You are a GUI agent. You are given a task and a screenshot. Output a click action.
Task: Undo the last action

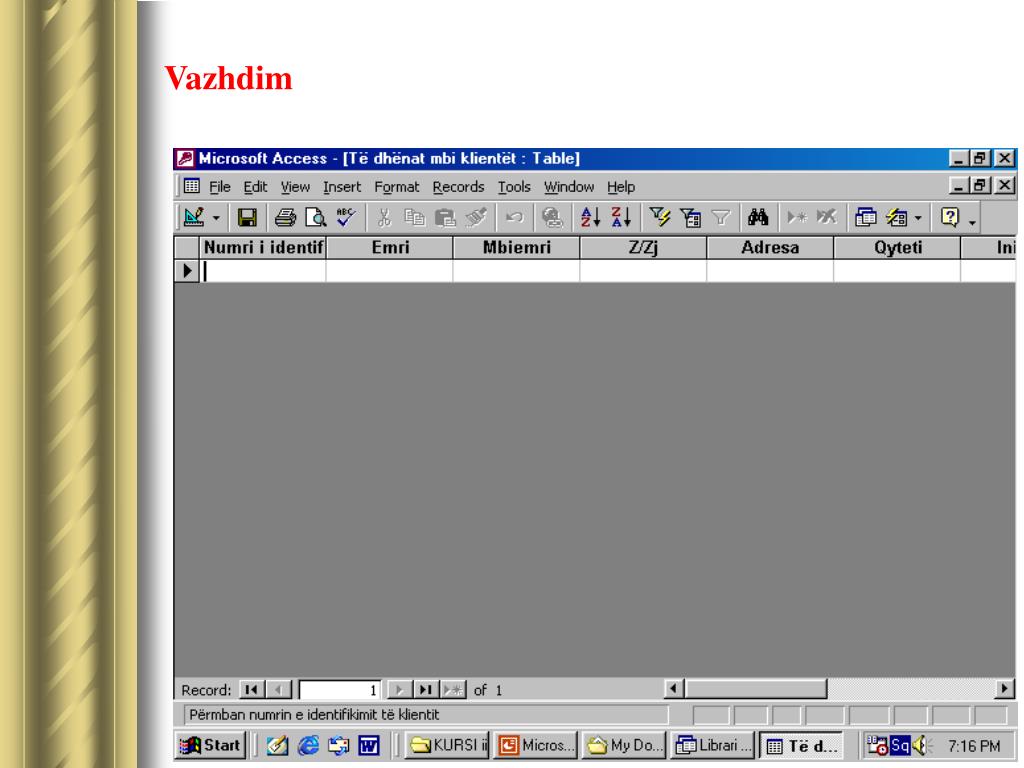515,217
